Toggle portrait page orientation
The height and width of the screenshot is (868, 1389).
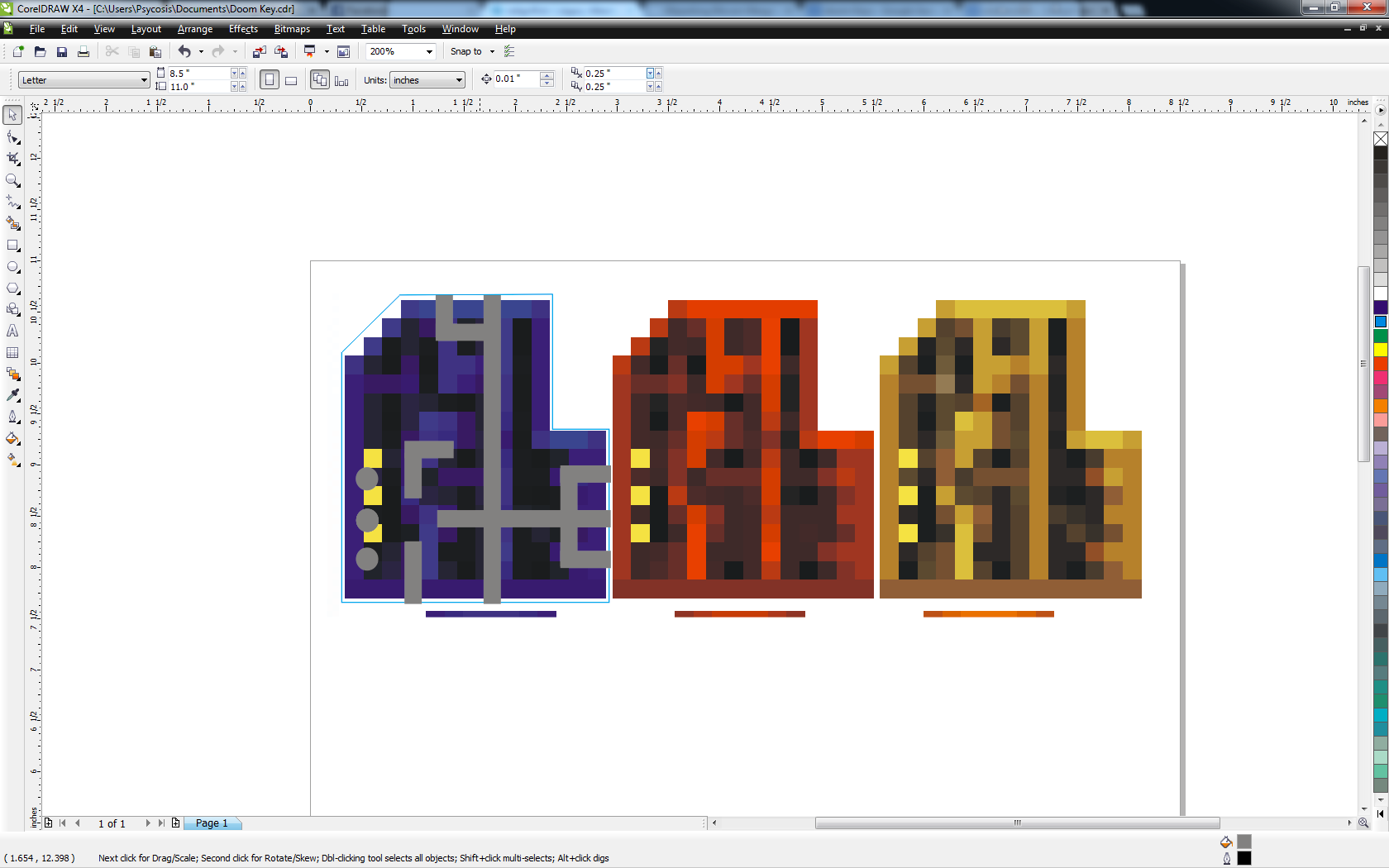270,79
